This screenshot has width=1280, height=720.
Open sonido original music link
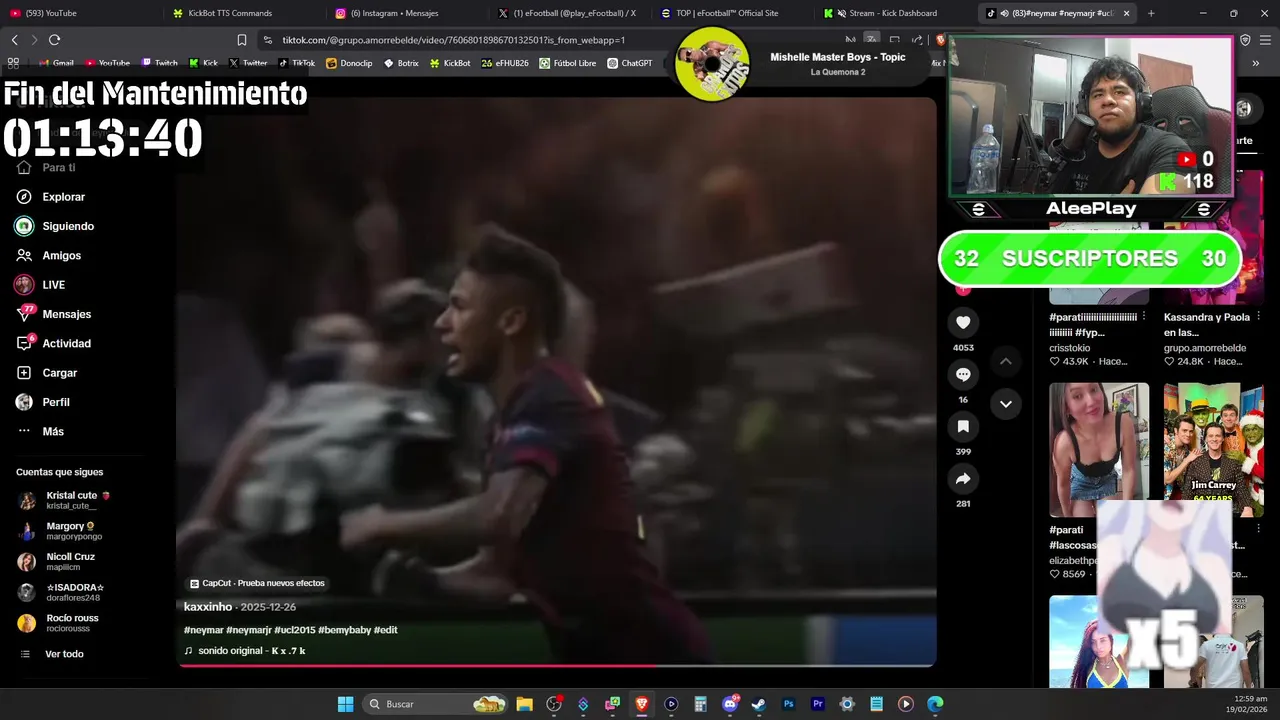coord(245,651)
